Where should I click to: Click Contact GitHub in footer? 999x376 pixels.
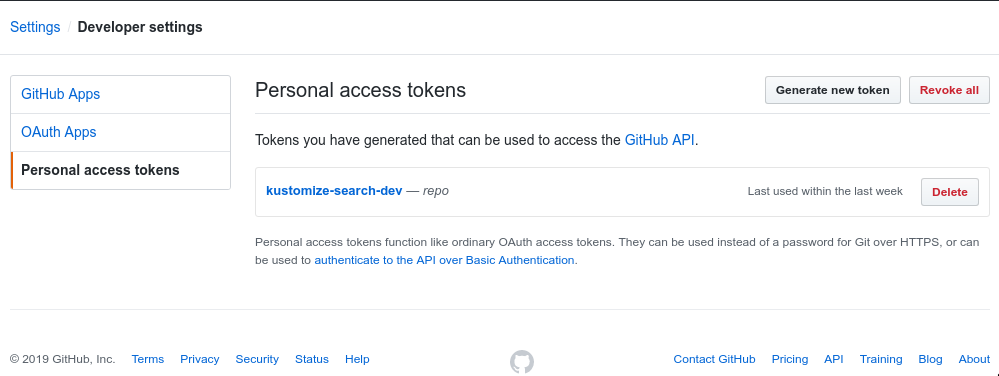714,359
